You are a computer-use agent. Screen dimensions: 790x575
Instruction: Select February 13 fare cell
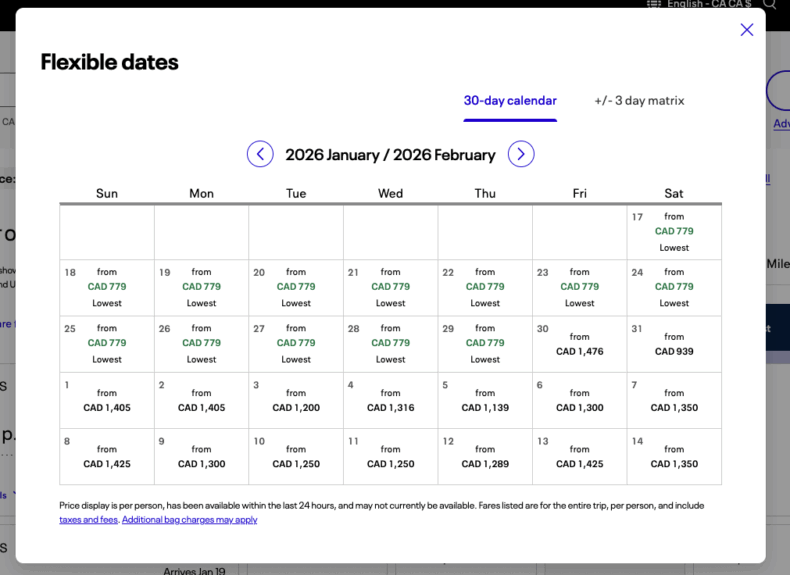pyautogui.click(x=579, y=457)
